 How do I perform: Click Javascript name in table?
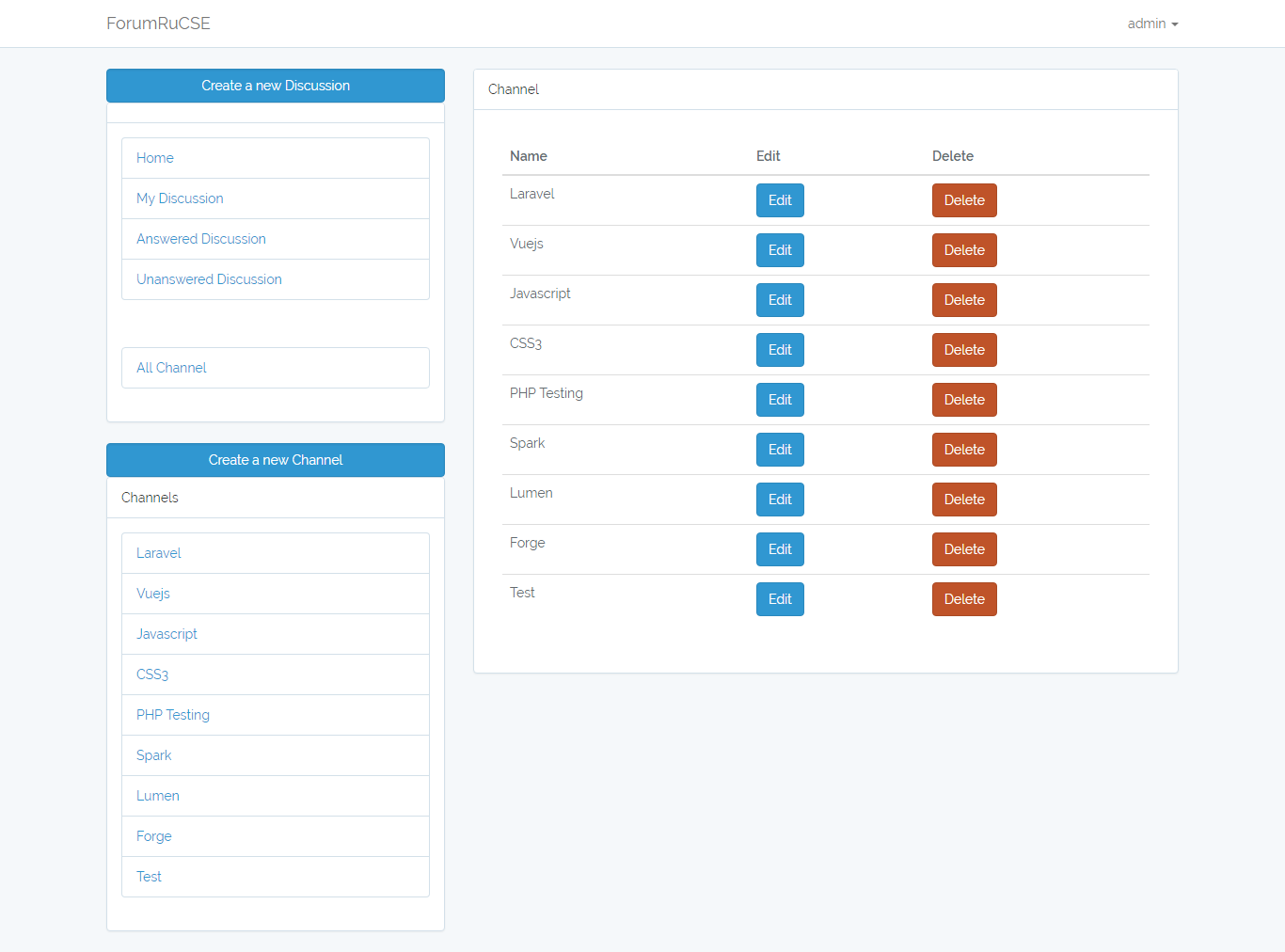pos(540,294)
